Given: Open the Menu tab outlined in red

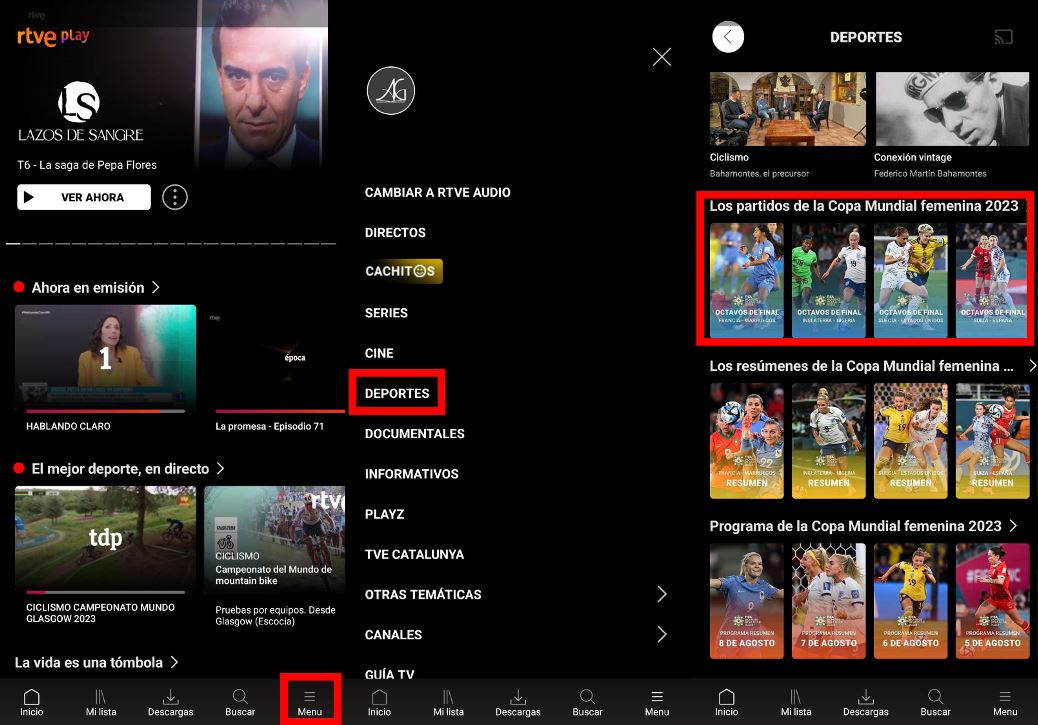Looking at the screenshot, I should 310,701.
